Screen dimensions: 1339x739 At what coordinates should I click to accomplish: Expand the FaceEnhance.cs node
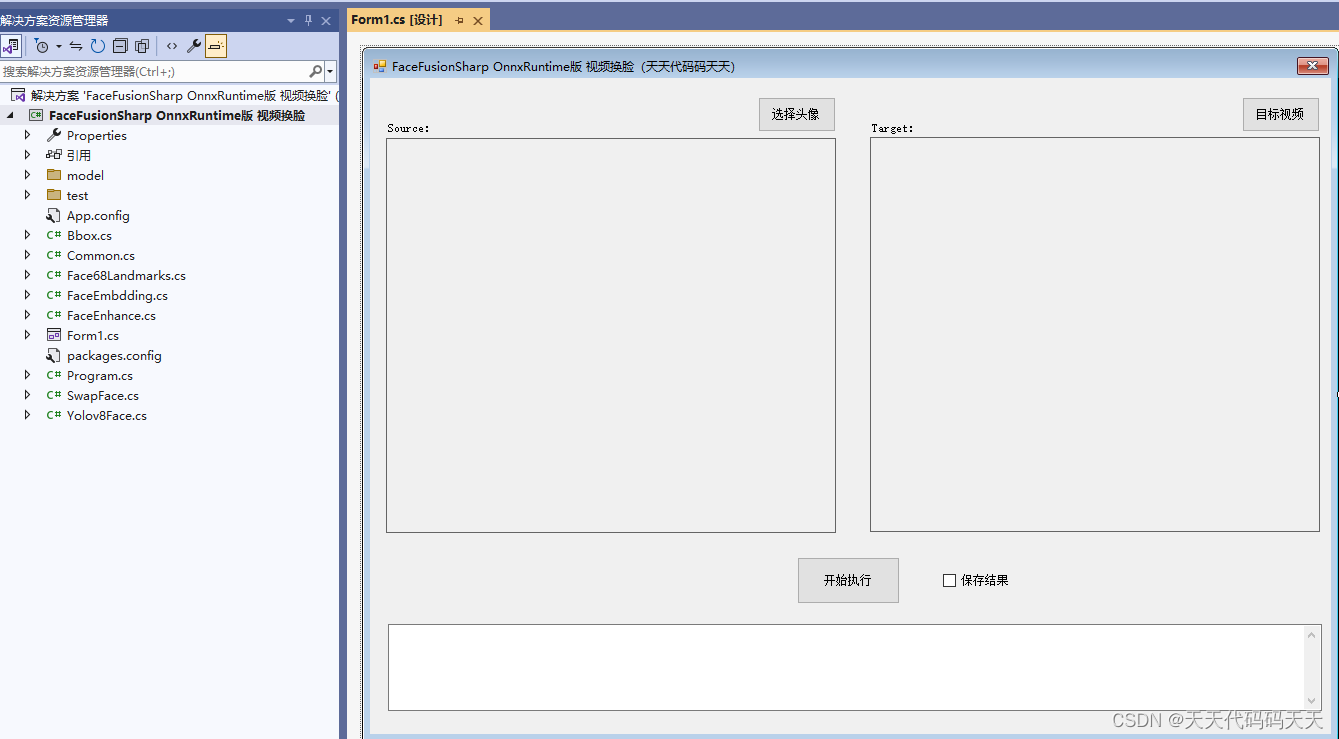(28, 315)
